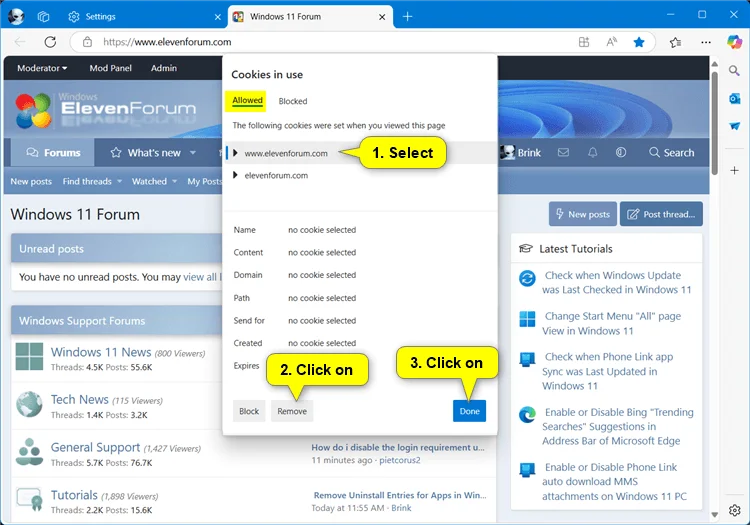Click the page vertical scrollbar thumb
750x525 pixels.
(714, 123)
